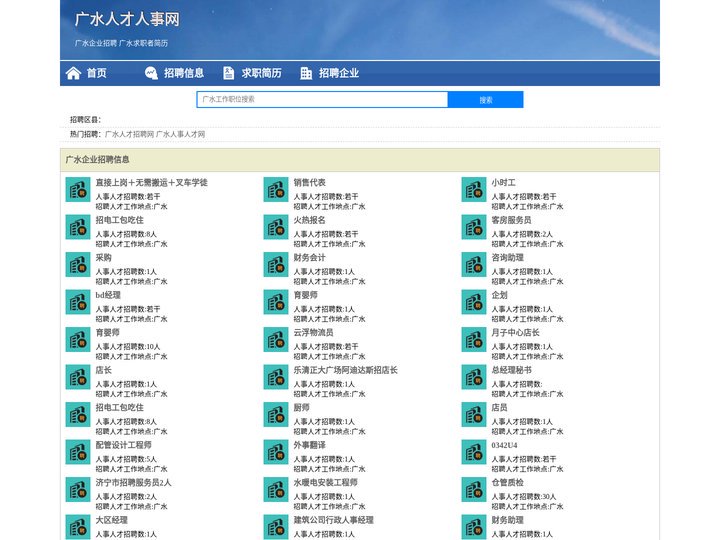Open the 客房服务员 job listing

pos(512,220)
